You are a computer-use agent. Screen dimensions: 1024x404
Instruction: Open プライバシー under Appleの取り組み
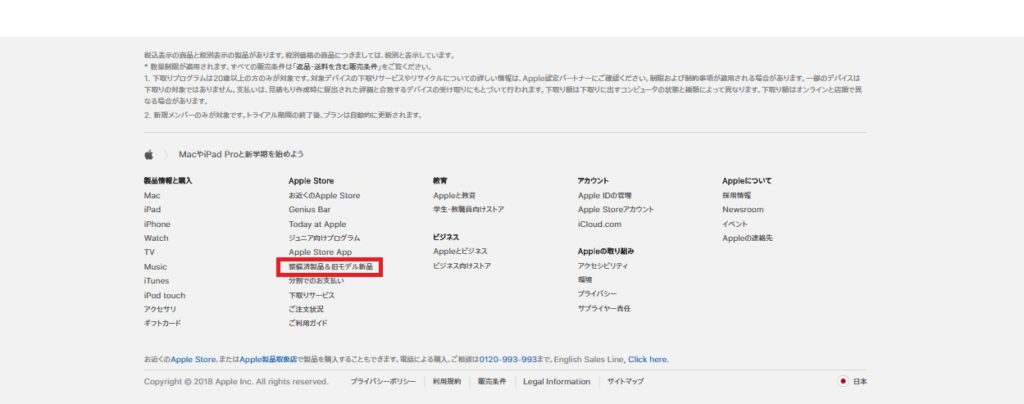(x=597, y=294)
